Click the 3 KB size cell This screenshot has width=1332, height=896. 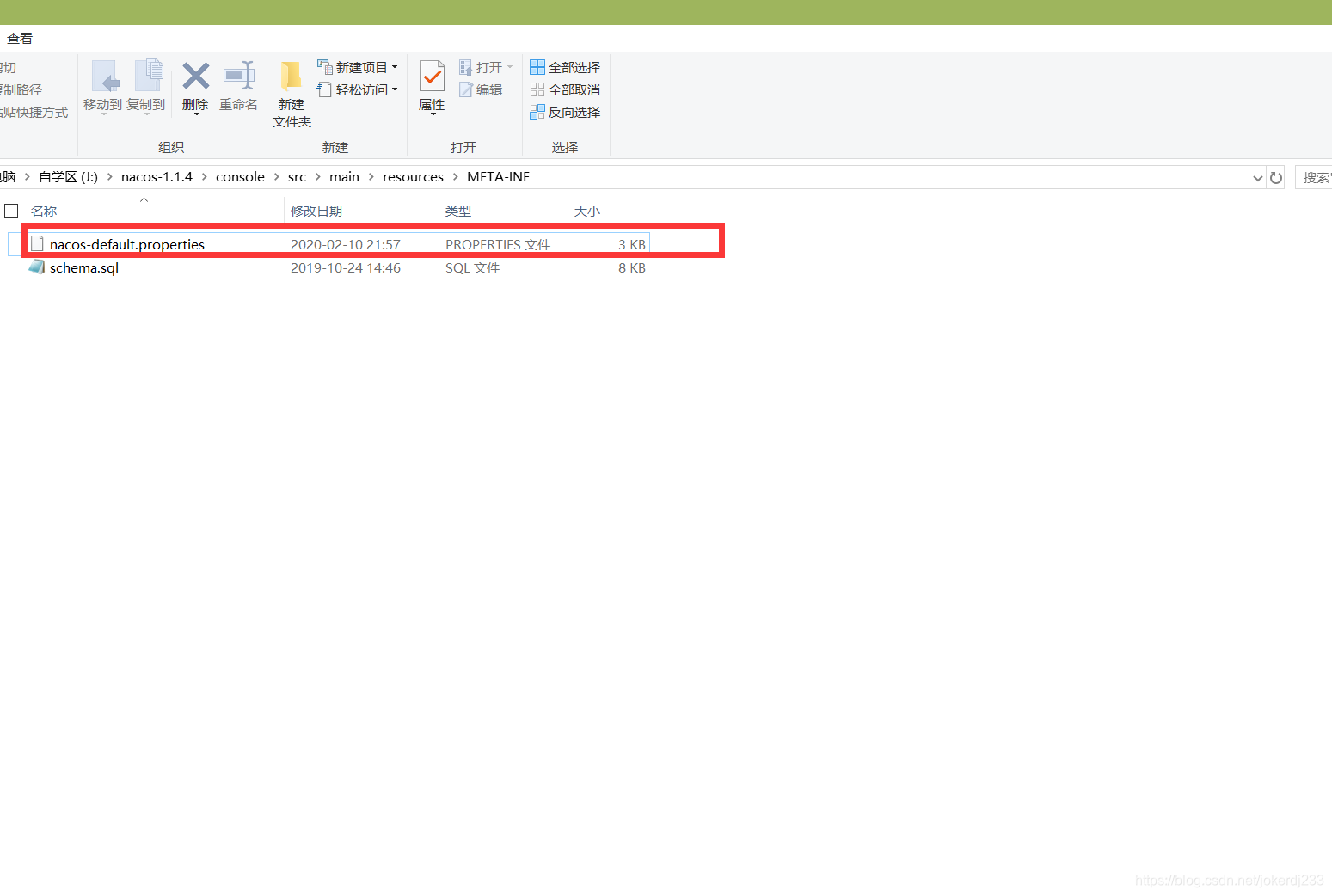(632, 244)
